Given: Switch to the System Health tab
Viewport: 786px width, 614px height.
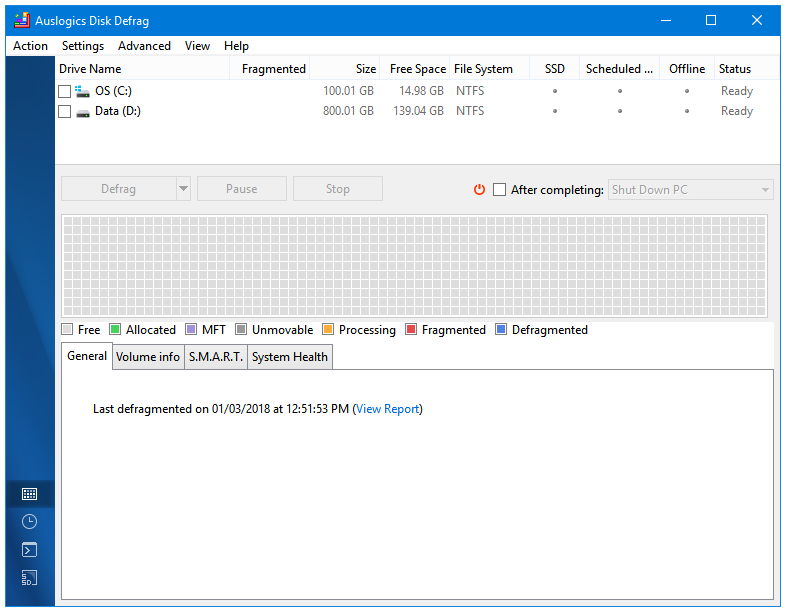Looking at the screenshot, I should coord(290,357).
